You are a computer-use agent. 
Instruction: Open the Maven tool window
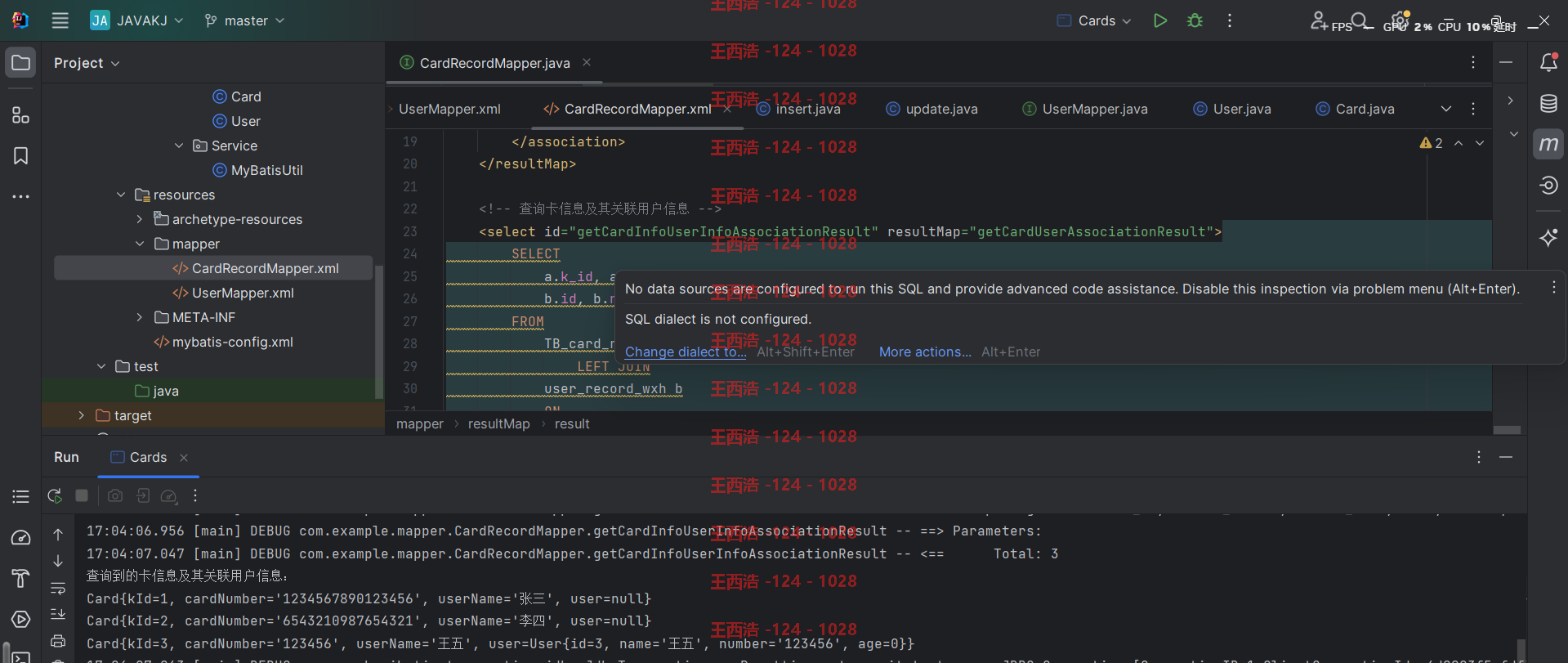(x=1548, y=145)
